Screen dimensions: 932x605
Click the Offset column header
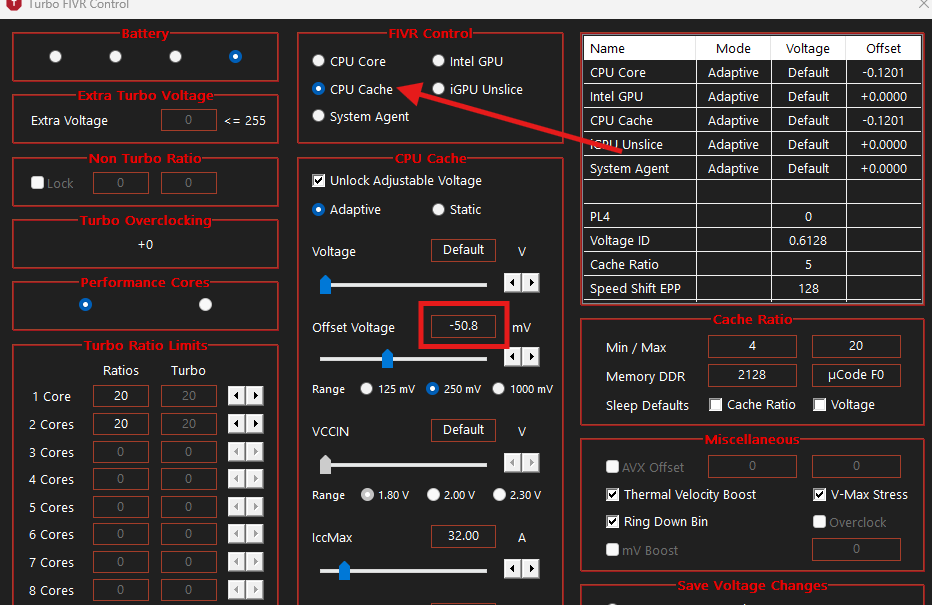883,49
